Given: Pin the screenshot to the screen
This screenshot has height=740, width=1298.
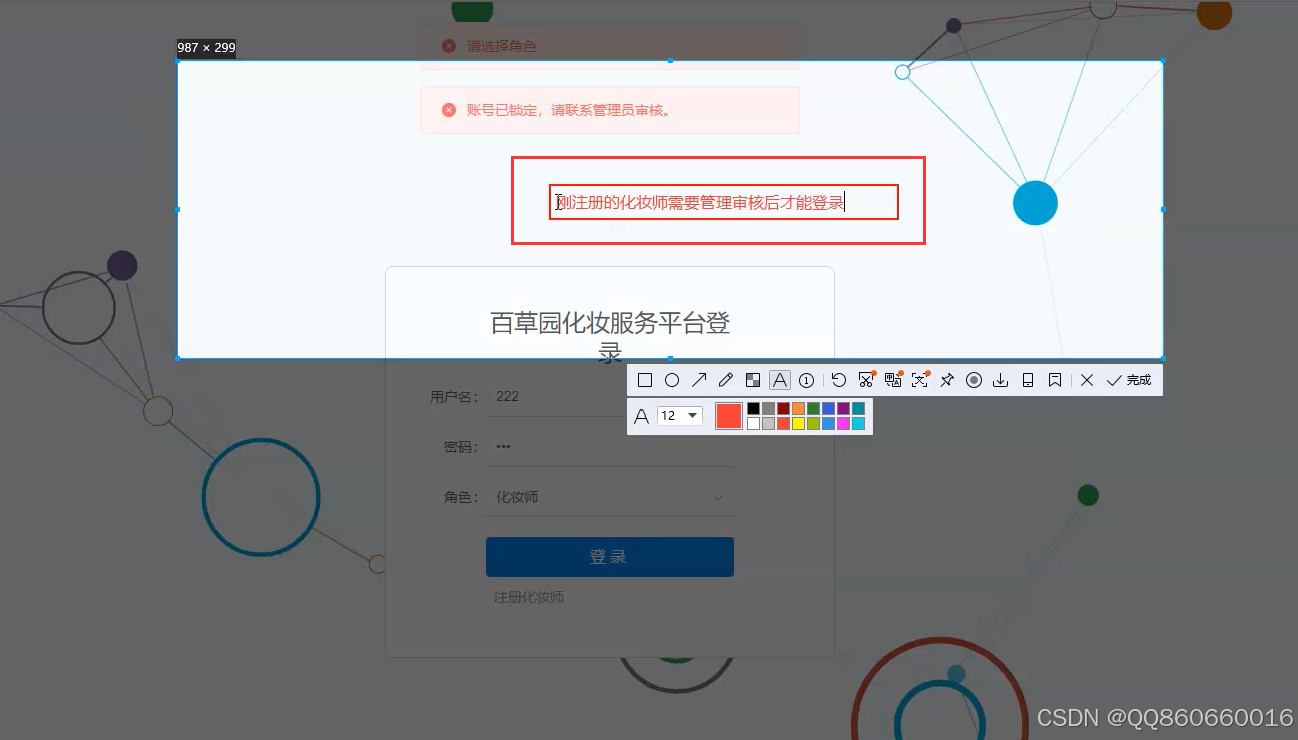Looking at the screenshot, I should [947, 380].
